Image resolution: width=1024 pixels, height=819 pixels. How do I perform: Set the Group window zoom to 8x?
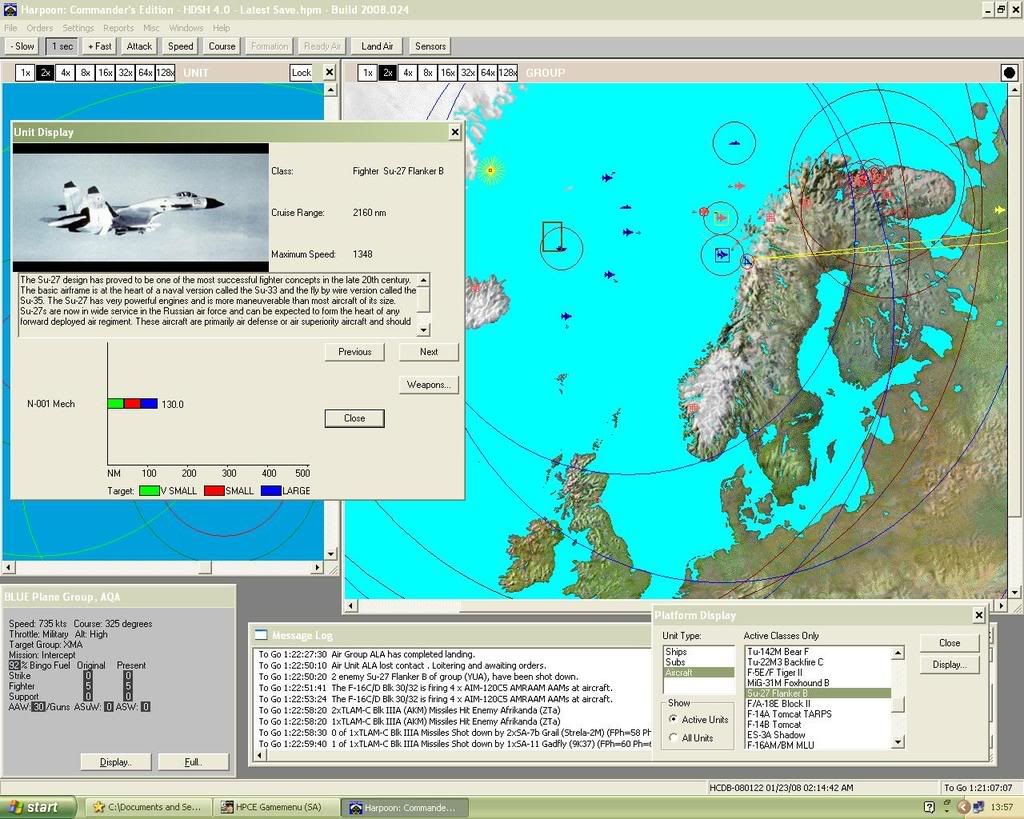click(427, 72)
